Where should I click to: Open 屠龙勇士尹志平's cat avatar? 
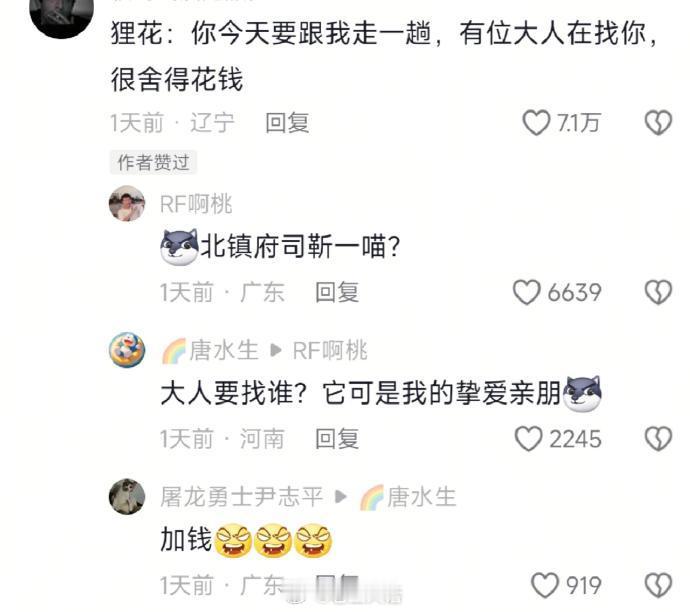pyautogui.click(x=127, y=496)
